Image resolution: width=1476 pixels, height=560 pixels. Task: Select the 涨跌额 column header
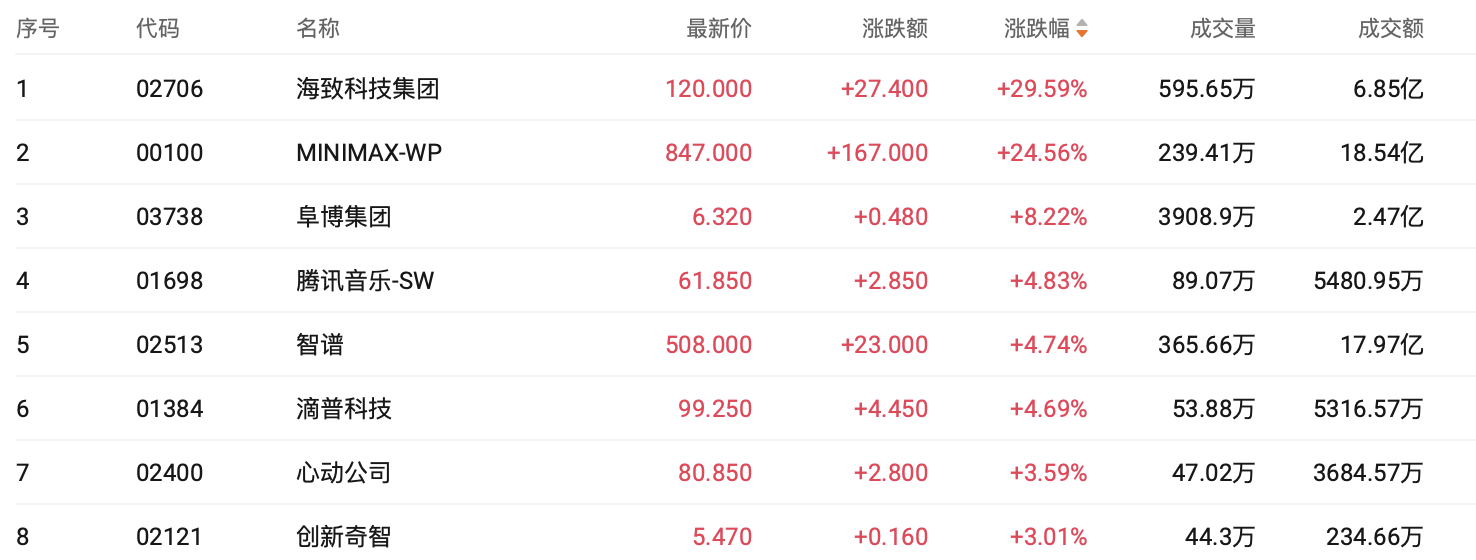pos(895,29)
